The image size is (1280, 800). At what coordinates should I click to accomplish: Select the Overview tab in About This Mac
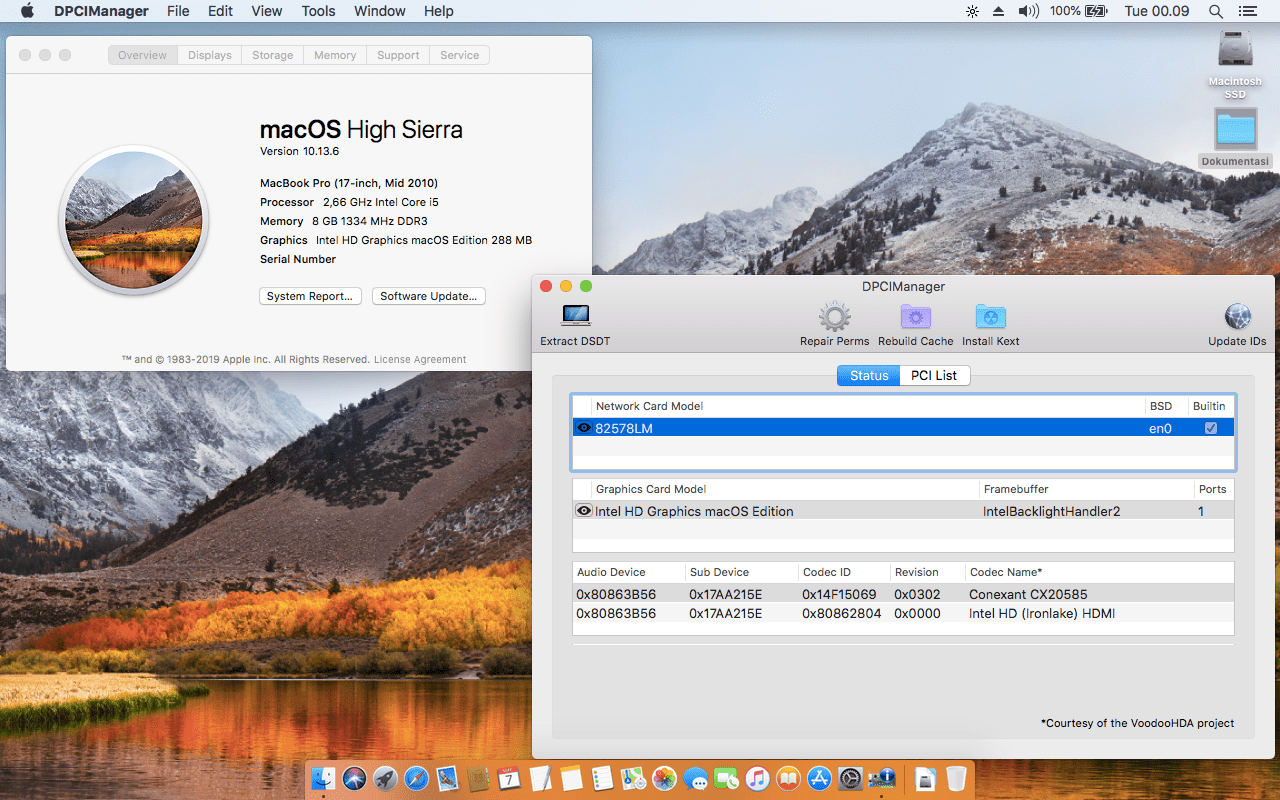coord(143,55)
